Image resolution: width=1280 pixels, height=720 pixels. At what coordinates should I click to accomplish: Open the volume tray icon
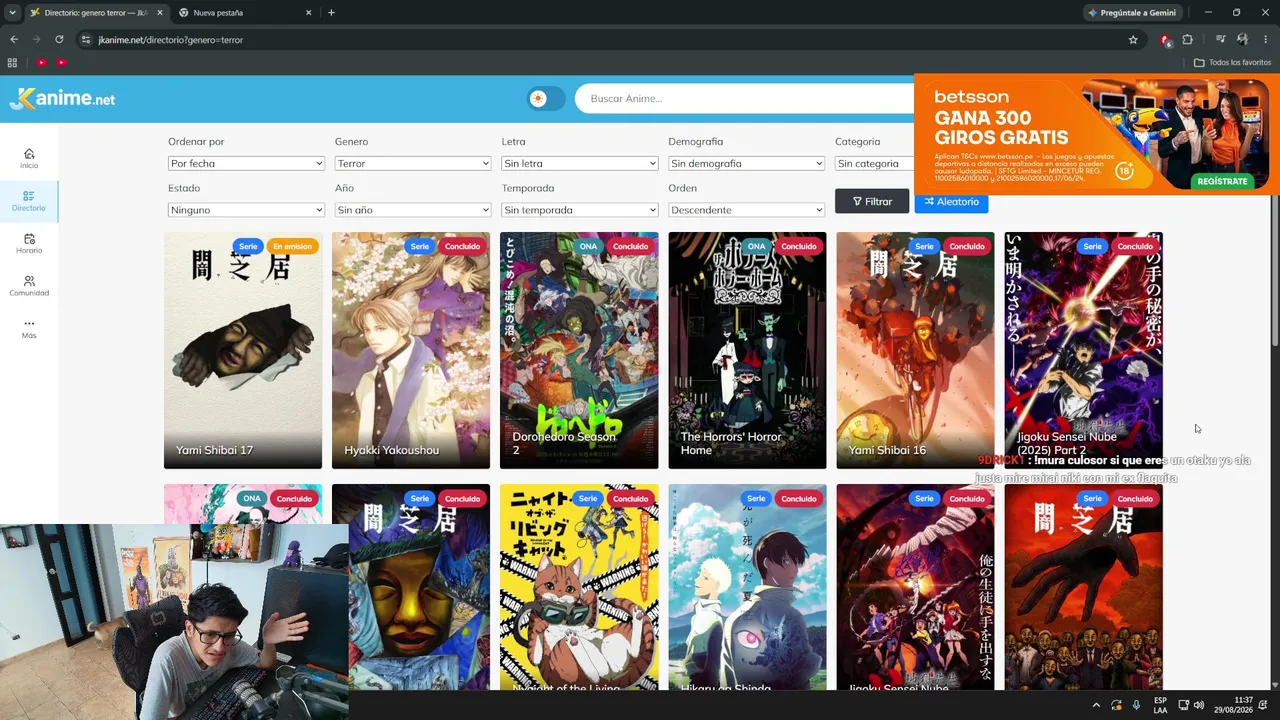pos(1199,705)
